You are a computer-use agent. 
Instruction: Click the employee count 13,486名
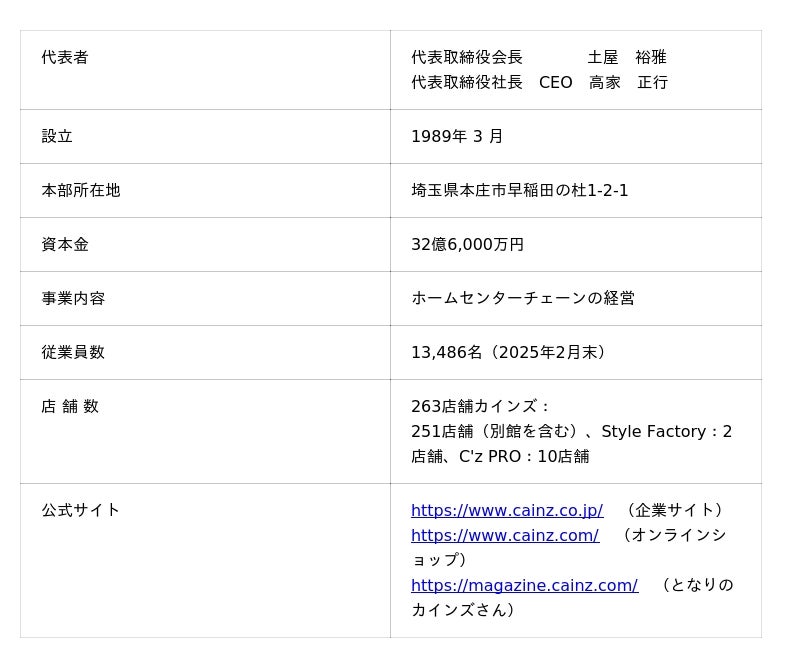[447, 352]
